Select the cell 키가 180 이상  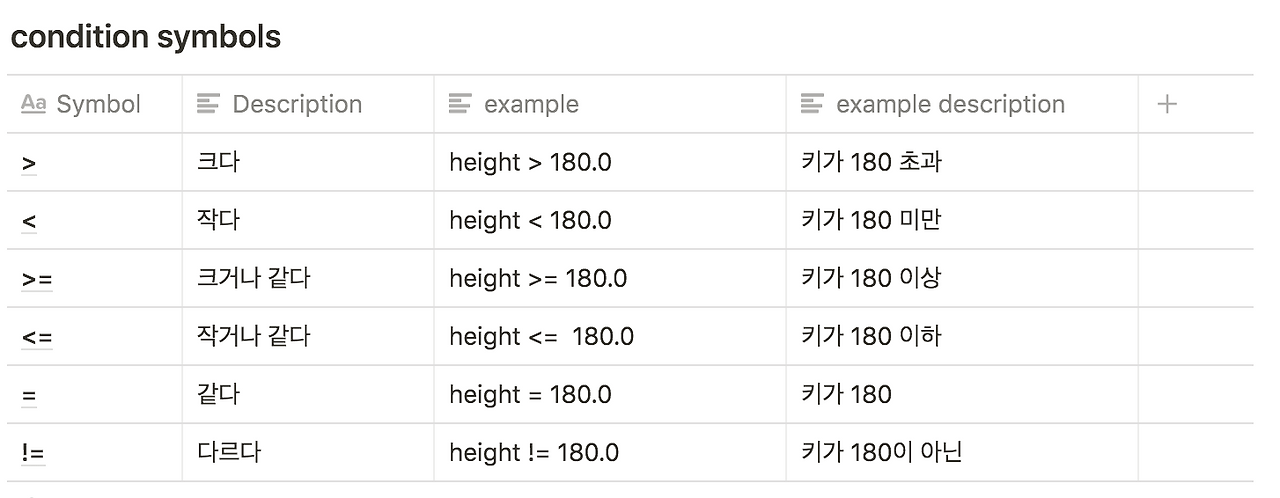(x=870, y=278)
